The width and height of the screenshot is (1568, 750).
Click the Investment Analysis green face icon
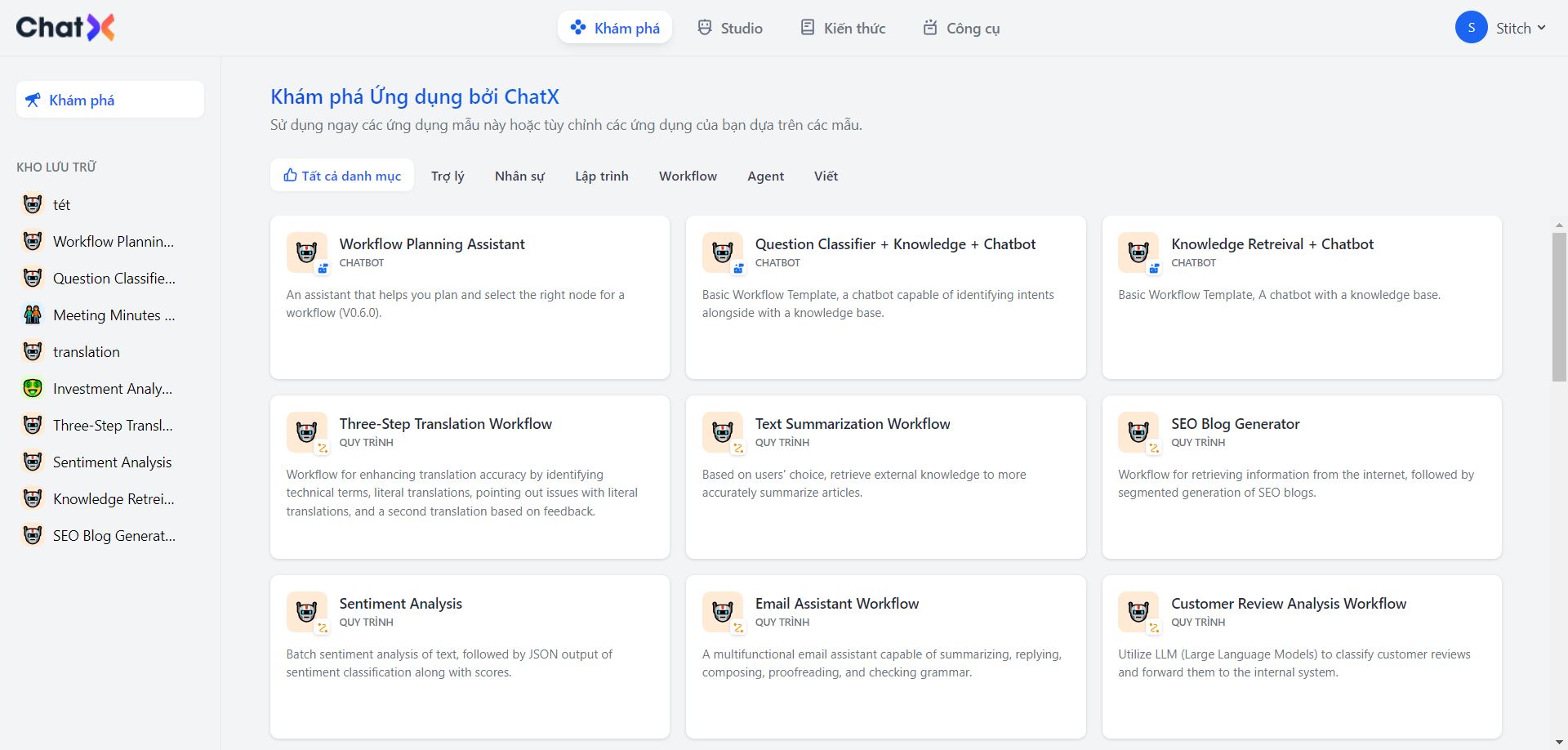pos(33,388)
